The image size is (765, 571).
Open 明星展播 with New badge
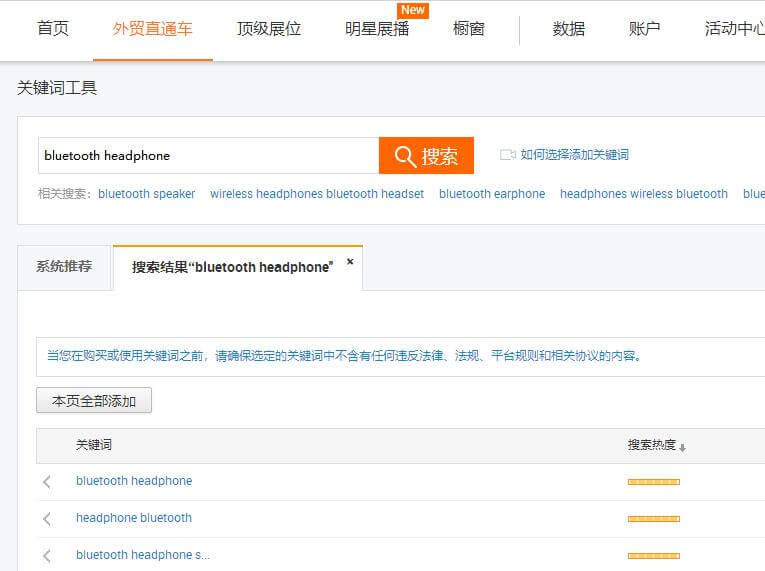pyautogui.click(x=377, y=29)
